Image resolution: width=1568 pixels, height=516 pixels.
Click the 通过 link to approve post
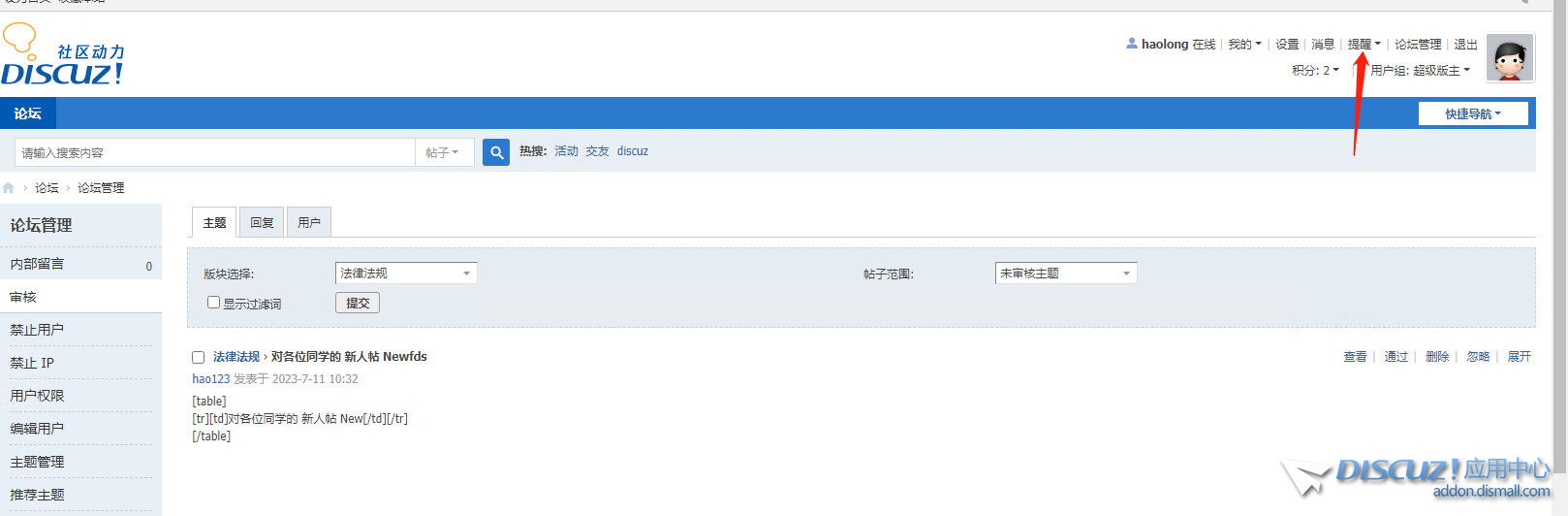tap(1396, 357)
